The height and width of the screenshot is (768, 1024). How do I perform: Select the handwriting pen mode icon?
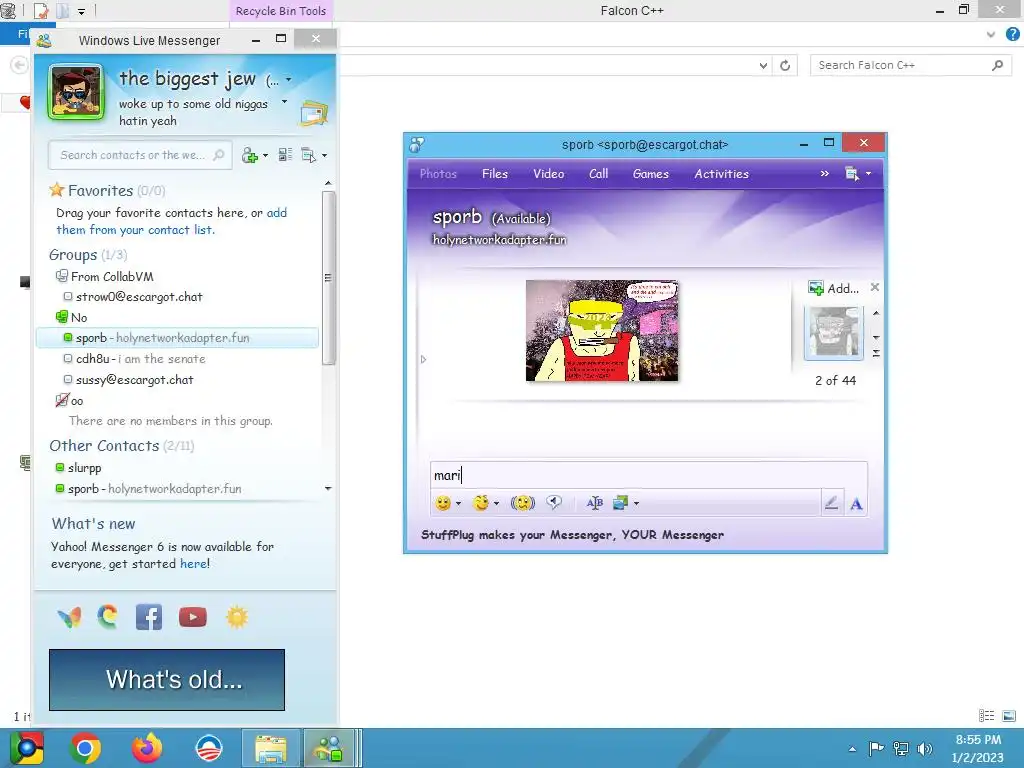831,503
